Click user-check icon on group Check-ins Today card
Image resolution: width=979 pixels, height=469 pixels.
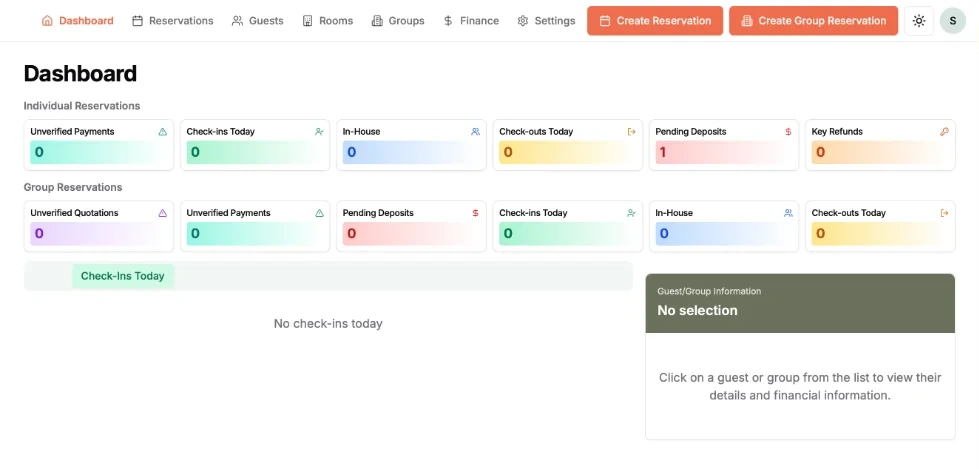[x=632, y=213]
